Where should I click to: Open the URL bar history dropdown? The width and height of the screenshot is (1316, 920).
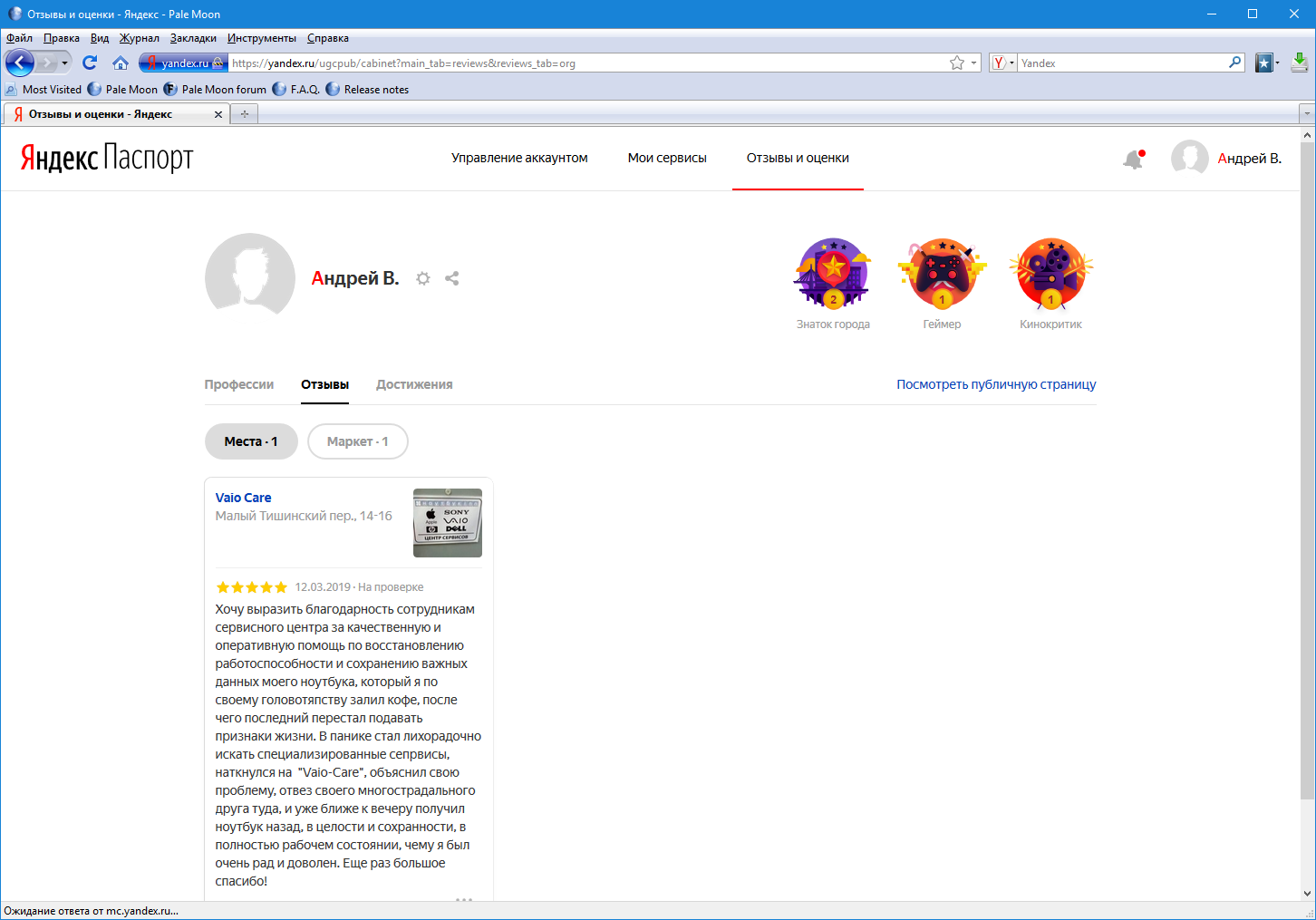coord(974,63)
